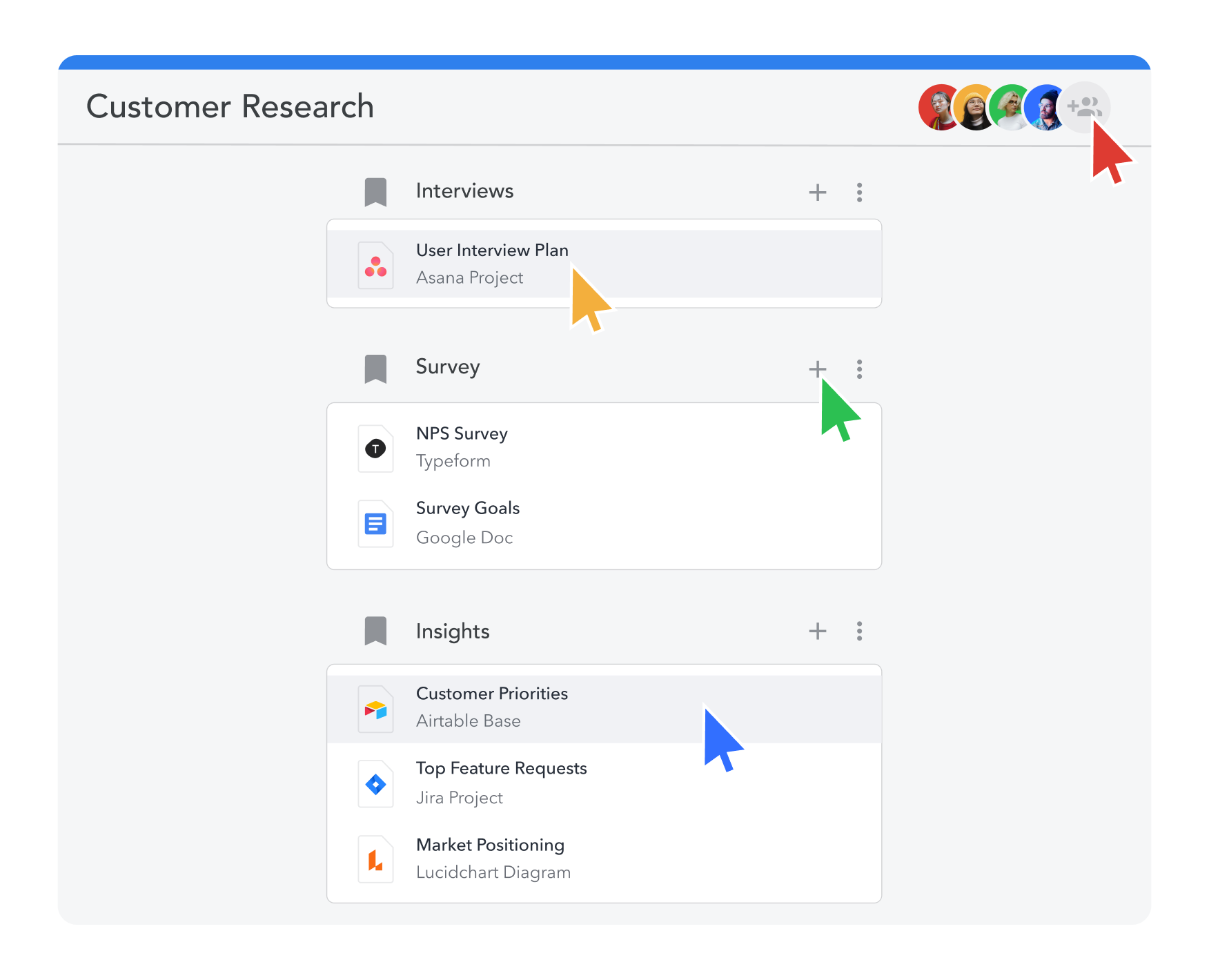Click the Airtable Base subtitle text
The width and height of the screenshot is (1209, 980).
(x=469, y=721)
